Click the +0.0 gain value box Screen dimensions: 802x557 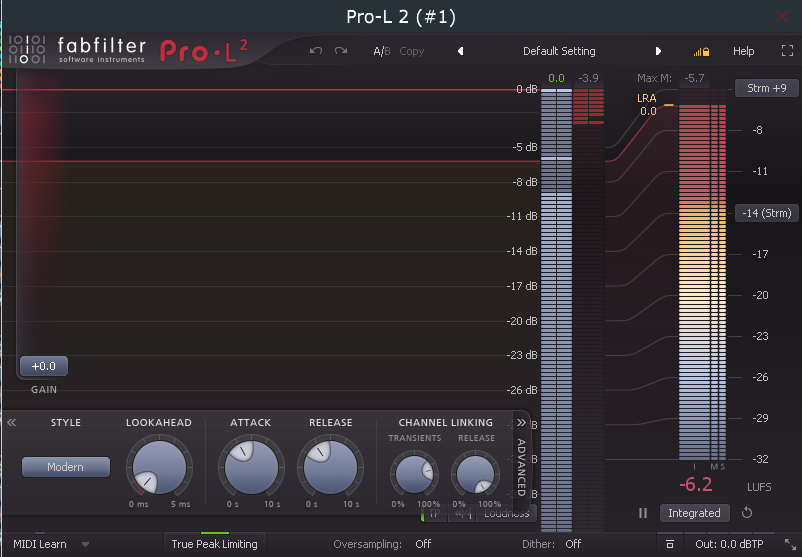(43, 366)
